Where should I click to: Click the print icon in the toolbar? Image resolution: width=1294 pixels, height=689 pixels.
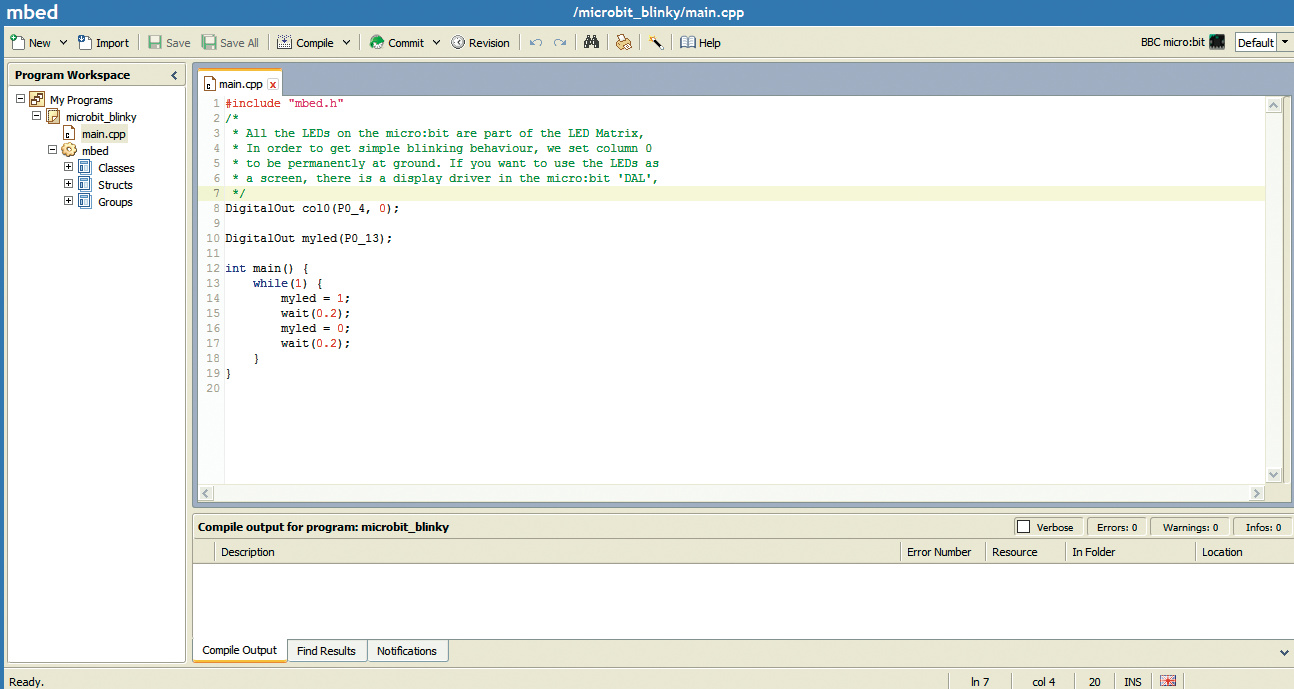pos(624,43)
